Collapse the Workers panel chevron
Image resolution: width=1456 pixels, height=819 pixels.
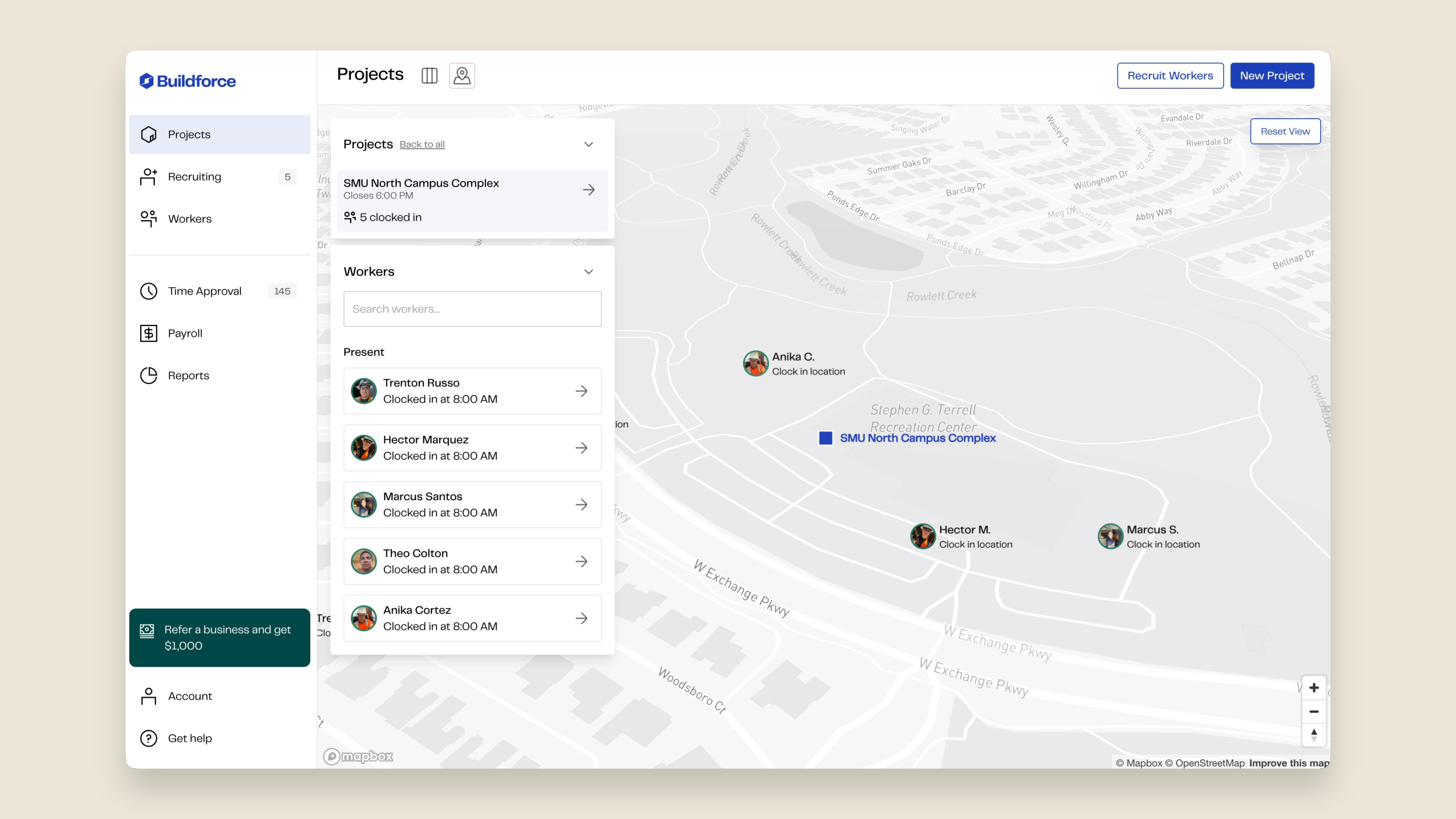(588, 272)
